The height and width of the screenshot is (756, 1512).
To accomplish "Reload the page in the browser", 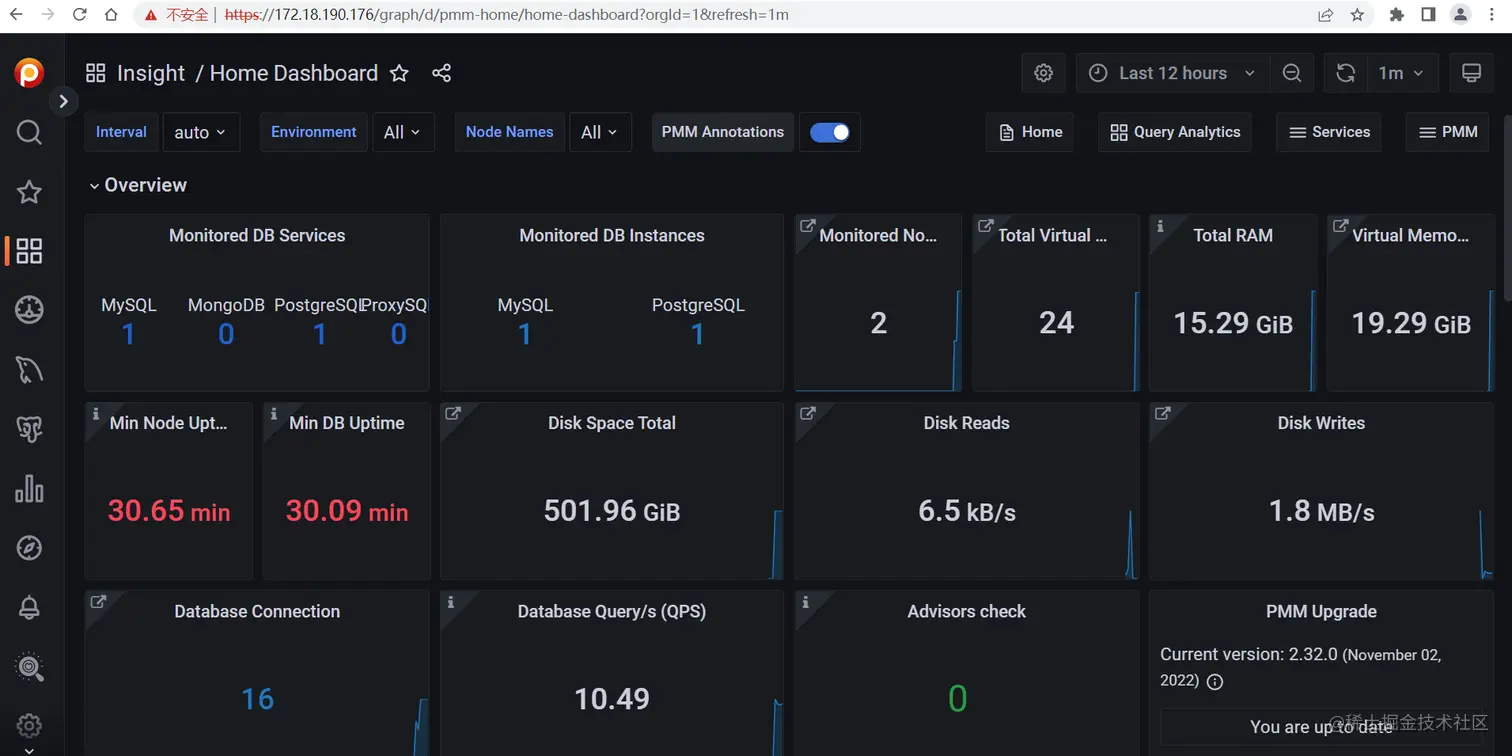I will (80, 15).
